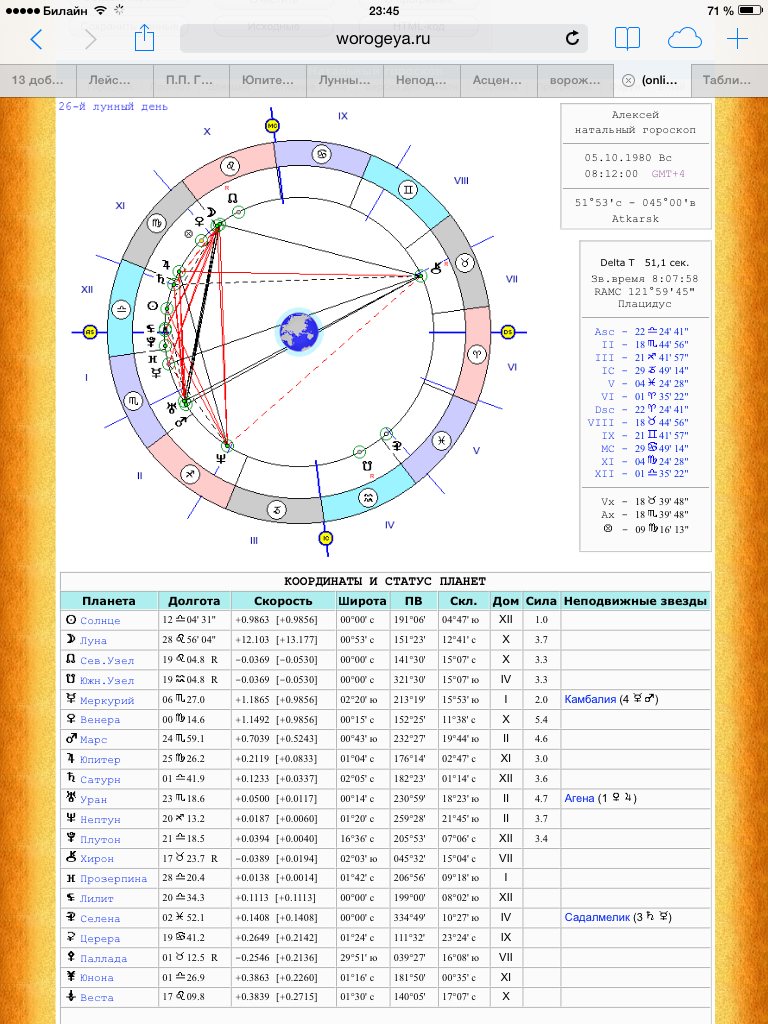The width and height of the screenshot is (768, 1024).
Task: Open the Хирон link
Action: click(97, 859)
